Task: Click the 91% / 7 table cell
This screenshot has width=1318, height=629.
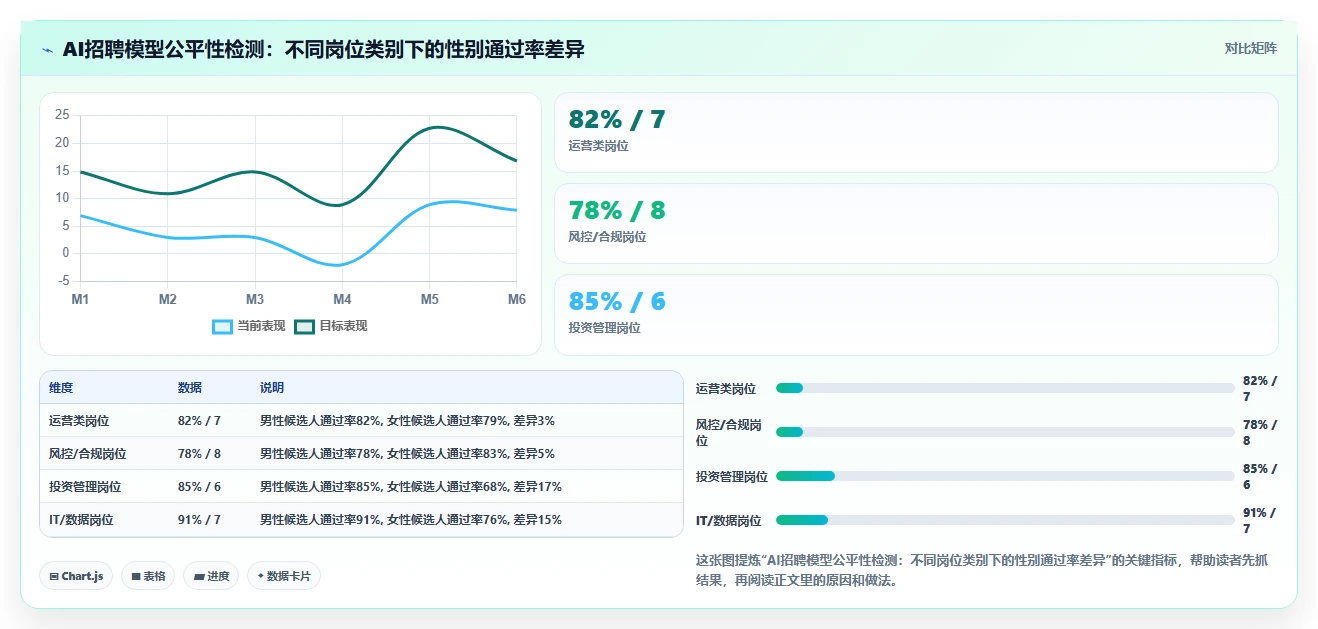Action: [199, 520]
